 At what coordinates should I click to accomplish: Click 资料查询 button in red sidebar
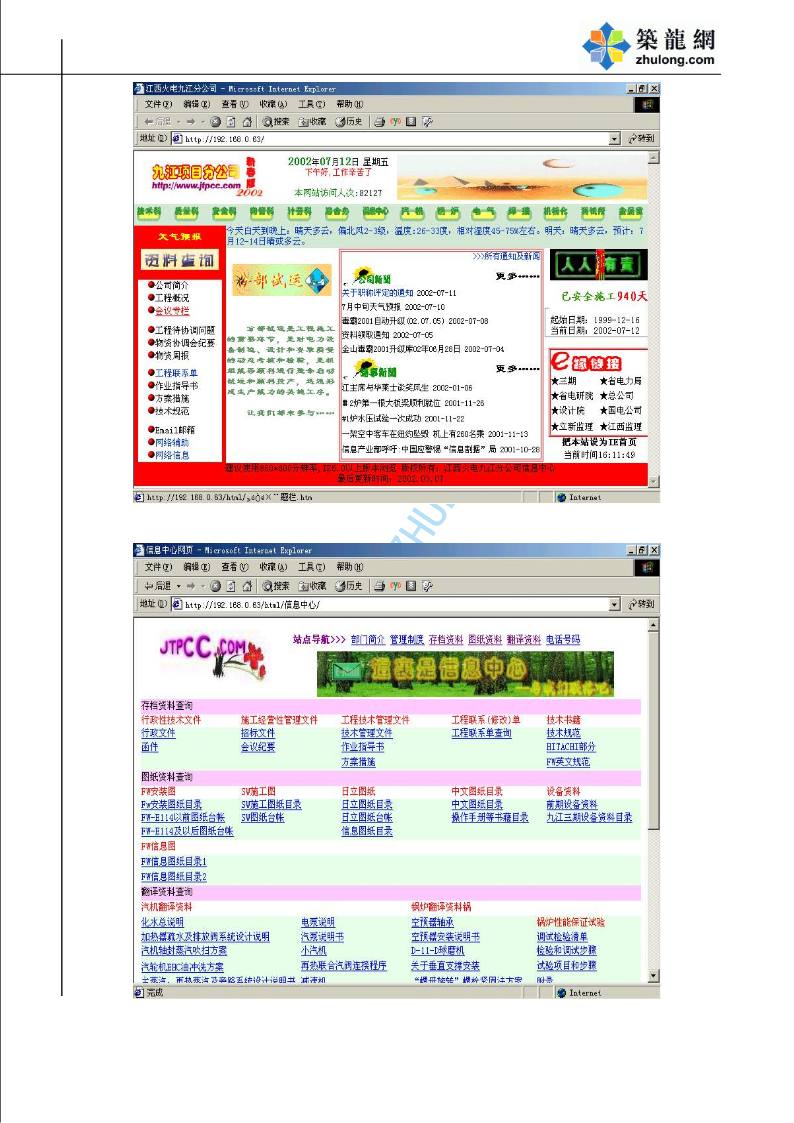[x=179, y=260]
